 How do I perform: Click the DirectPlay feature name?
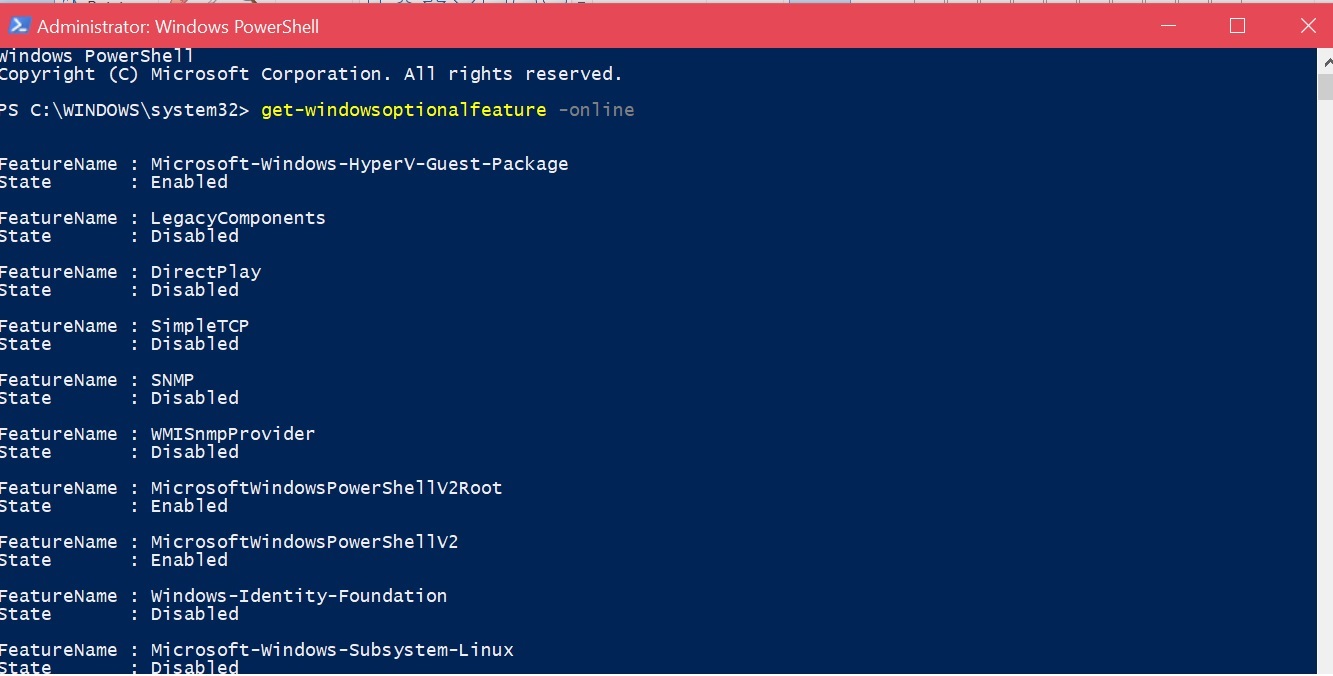206,272
